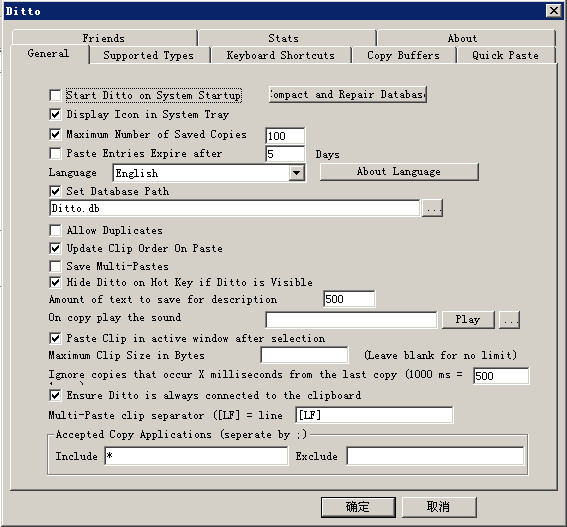Click the copy sound file path field
The image size is (567, 527).
tap(351, 320)
